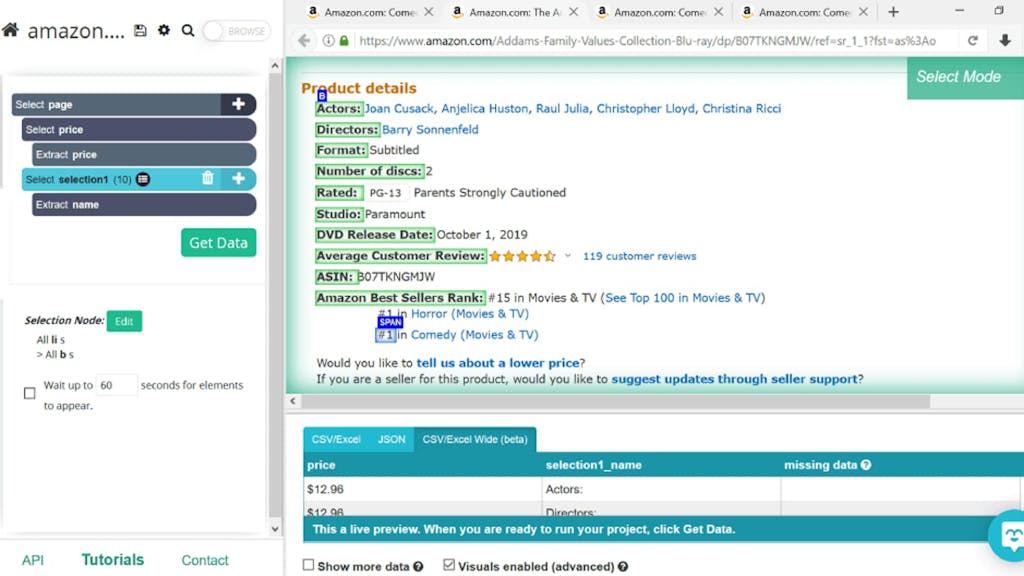
Task: Open the 'Extract price' command
Action: 144,155
